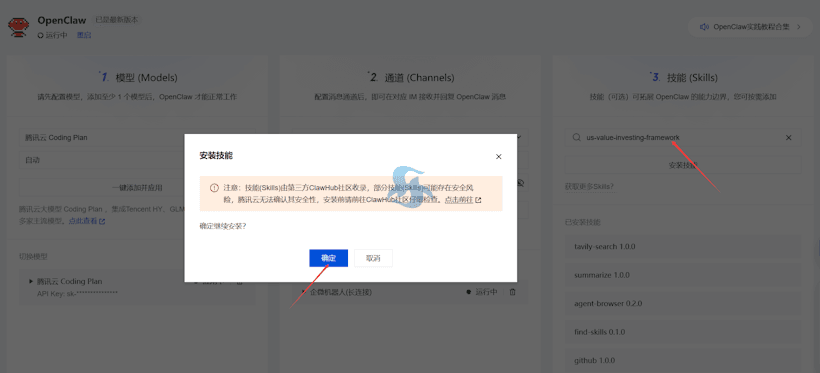Open the OpenClaw实践教程合集 tutorial link
820x373 pixels.
point(751,27)
